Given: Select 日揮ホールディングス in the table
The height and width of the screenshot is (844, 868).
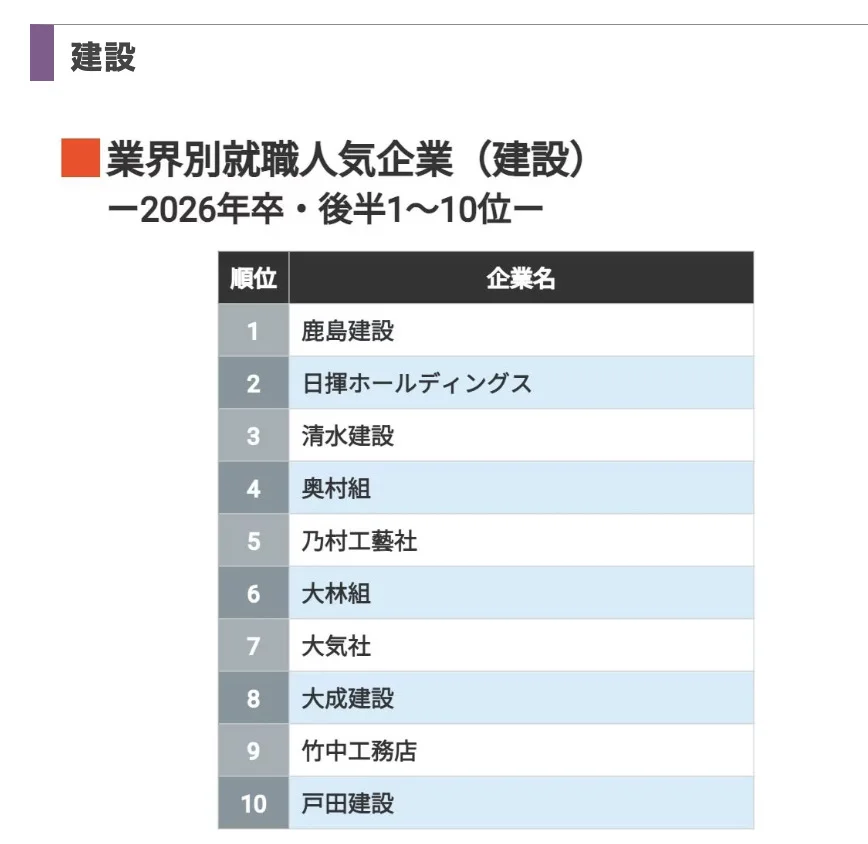Looking at the screenshot, I should [x=417, y=383].
